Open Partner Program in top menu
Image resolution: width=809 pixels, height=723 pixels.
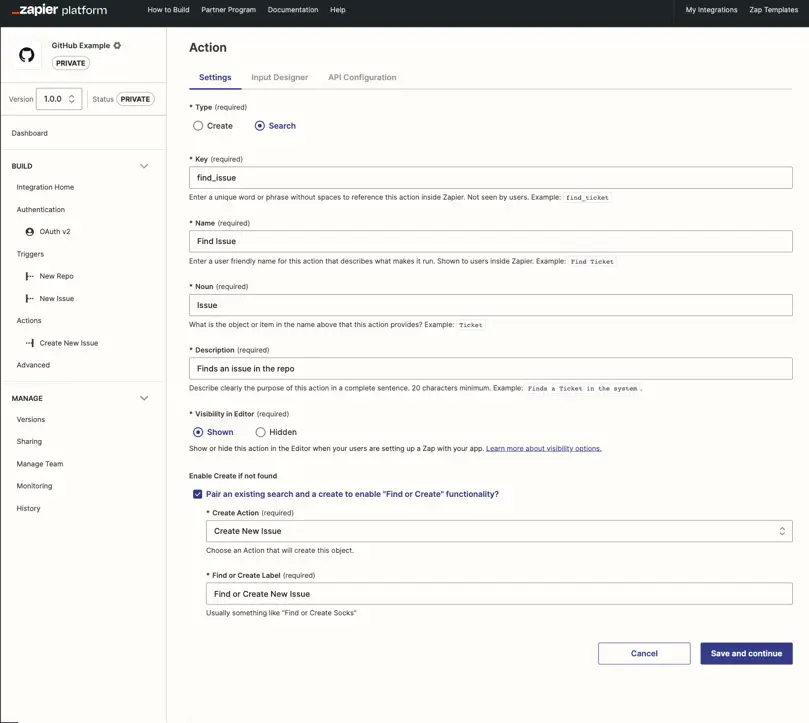pos(229,10)
